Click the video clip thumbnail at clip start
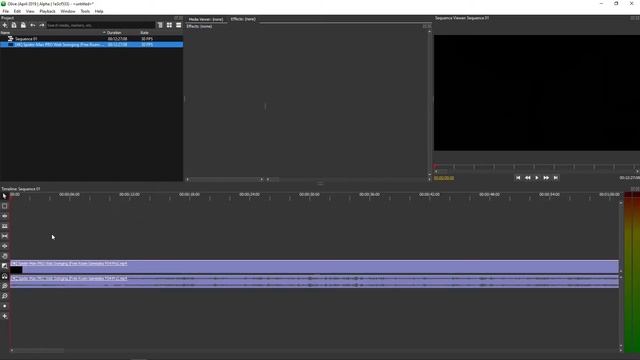The width and height of the screenshot is (640, 360). click(16, 269)
